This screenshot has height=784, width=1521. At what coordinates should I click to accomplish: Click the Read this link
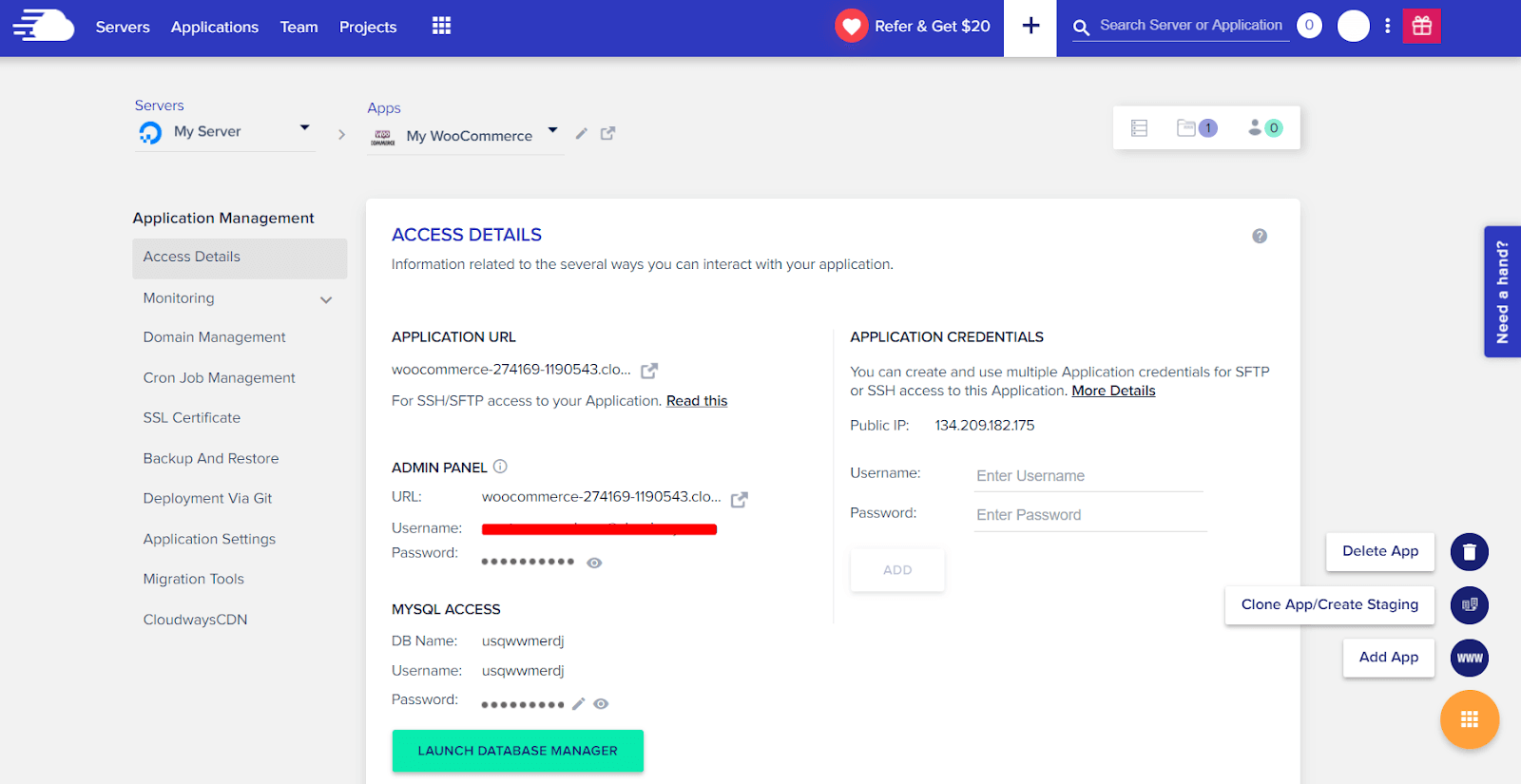pyautogui.click(x=697, y=401)
